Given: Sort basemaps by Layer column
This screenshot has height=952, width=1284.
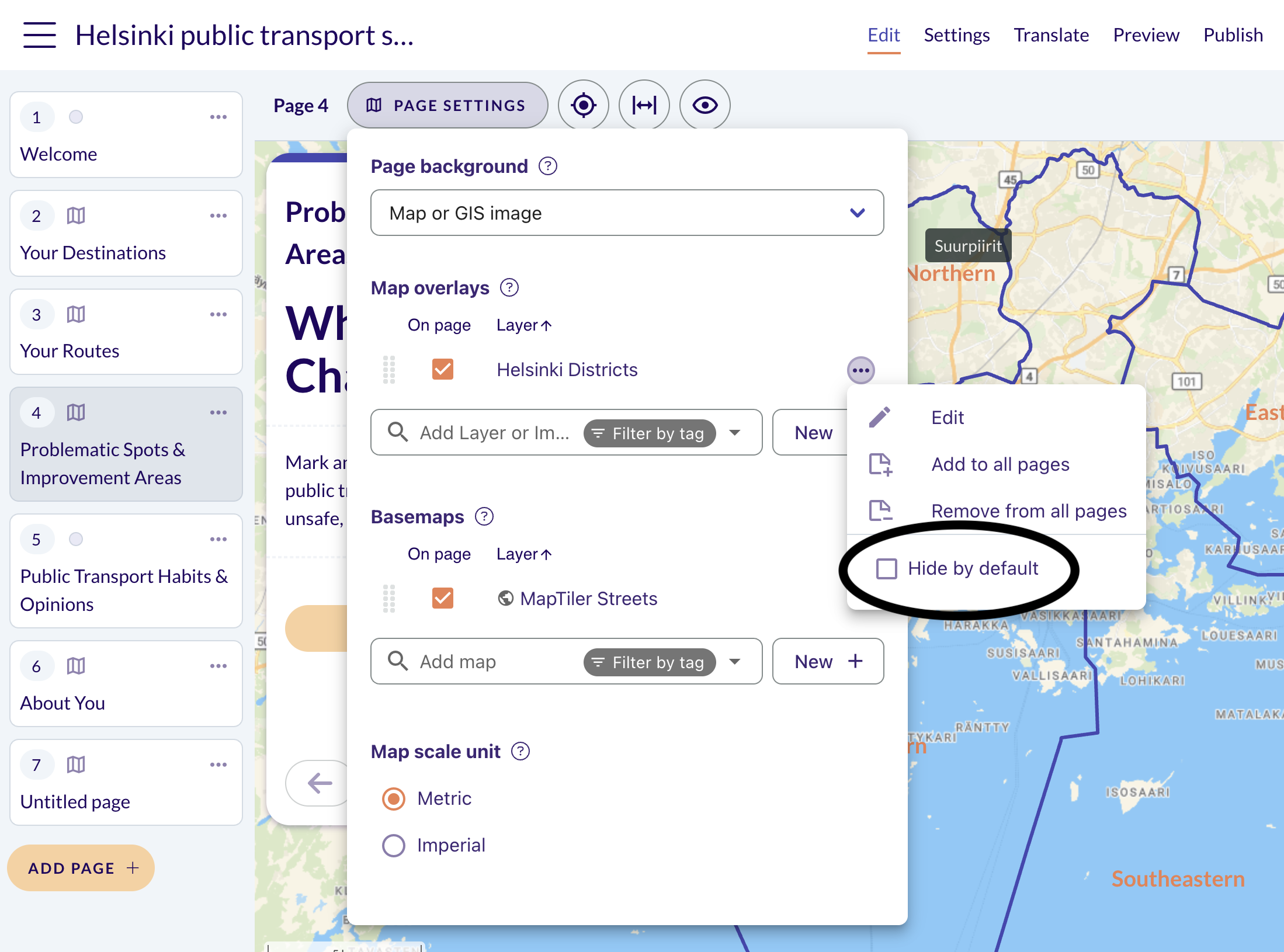Looking at the screenshot, I should point(524,554).
